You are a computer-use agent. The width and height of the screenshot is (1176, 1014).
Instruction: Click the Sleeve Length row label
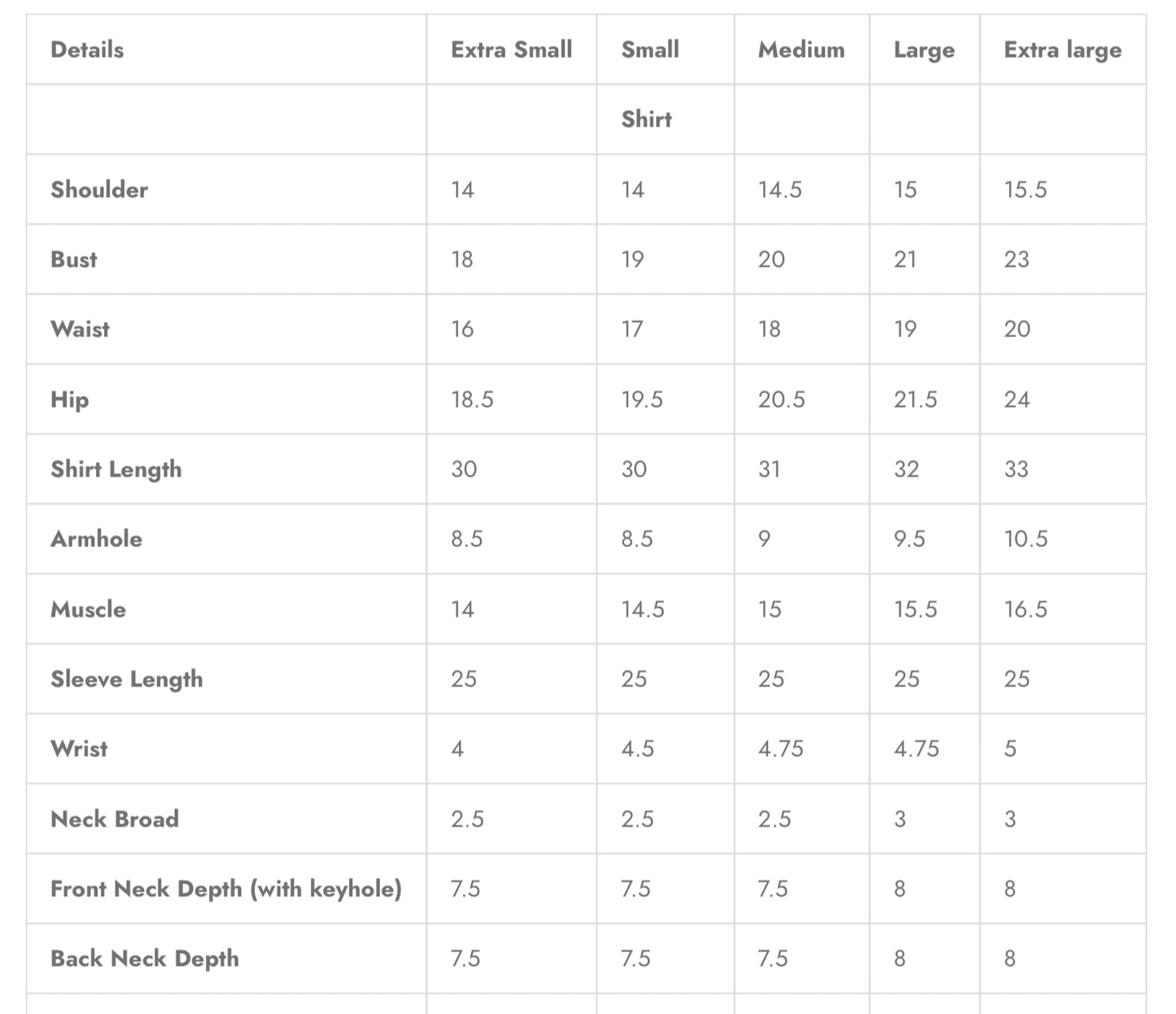pyautogui.click(x=126, y=680)
